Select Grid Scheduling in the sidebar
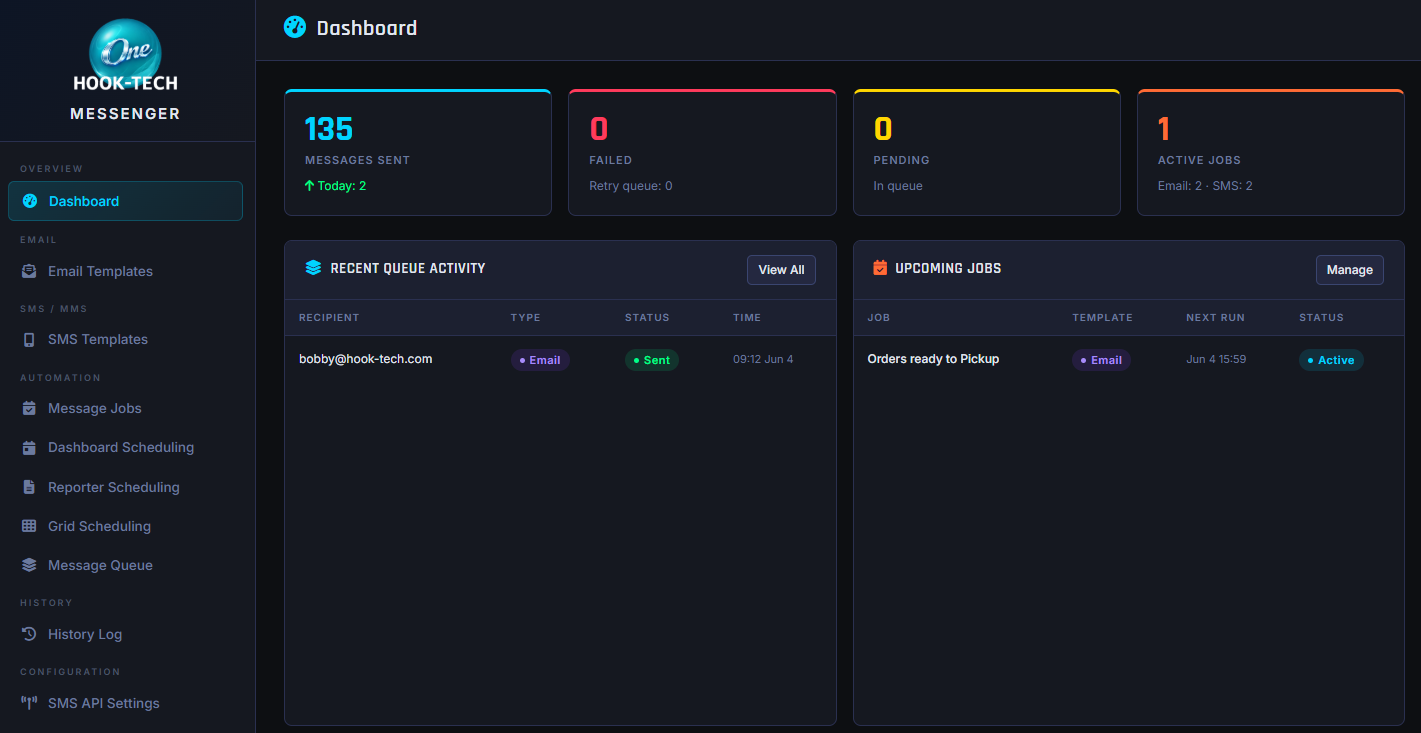This screenshot has height=733, width=1421. coord(125,526)
